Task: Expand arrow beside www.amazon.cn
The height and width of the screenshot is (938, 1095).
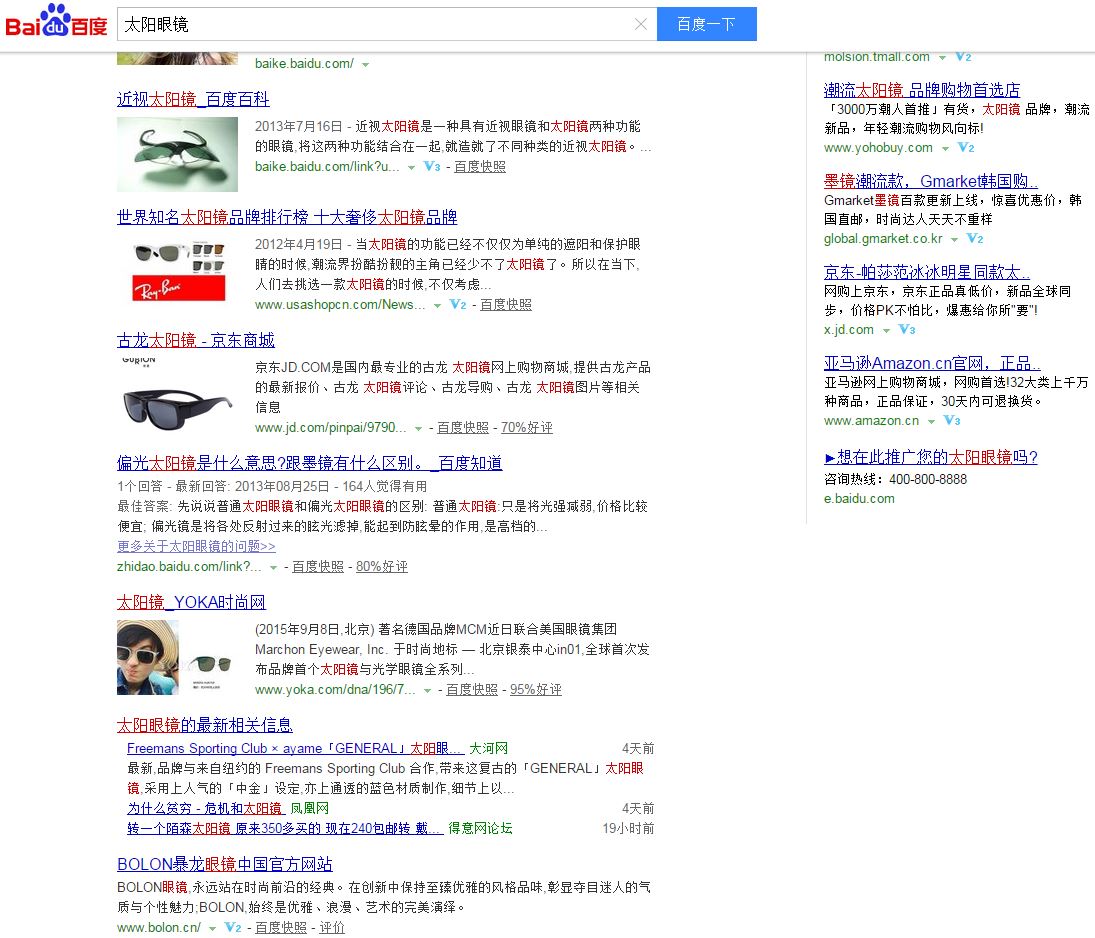Action: tap(931, 421)
